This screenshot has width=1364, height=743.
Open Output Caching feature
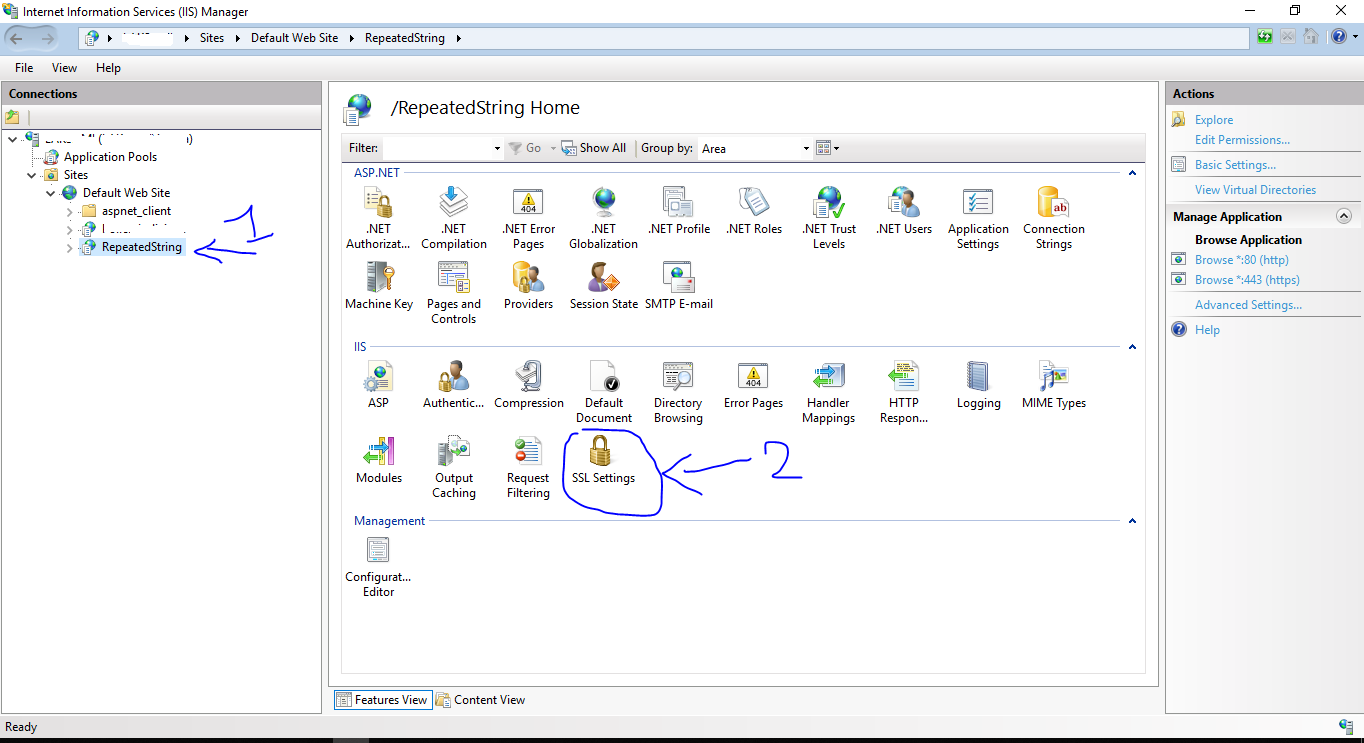click(454, 467)
